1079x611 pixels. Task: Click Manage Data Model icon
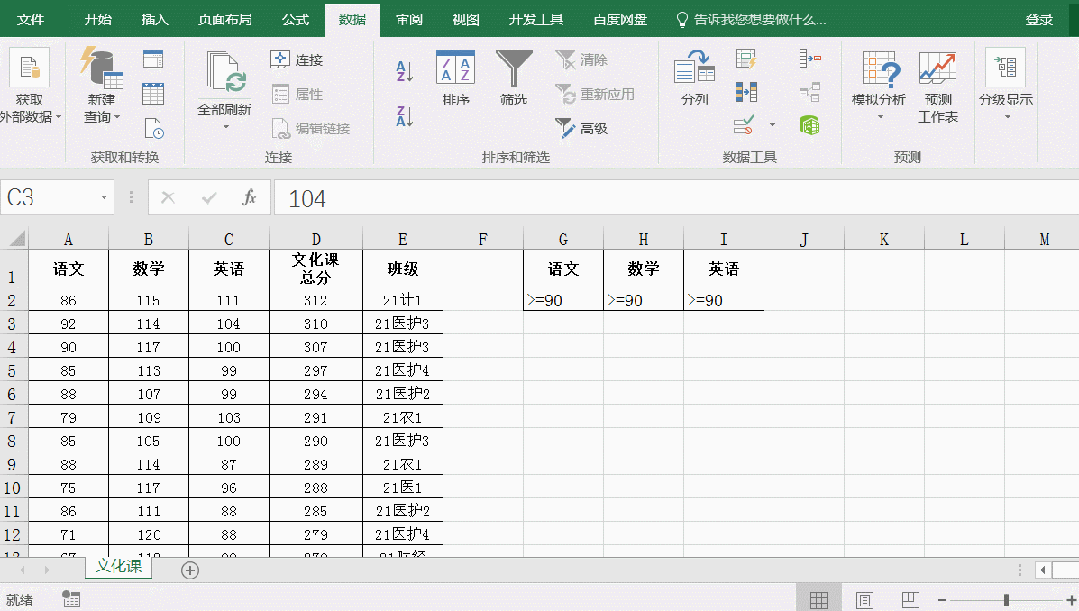[x=810, y=125]
